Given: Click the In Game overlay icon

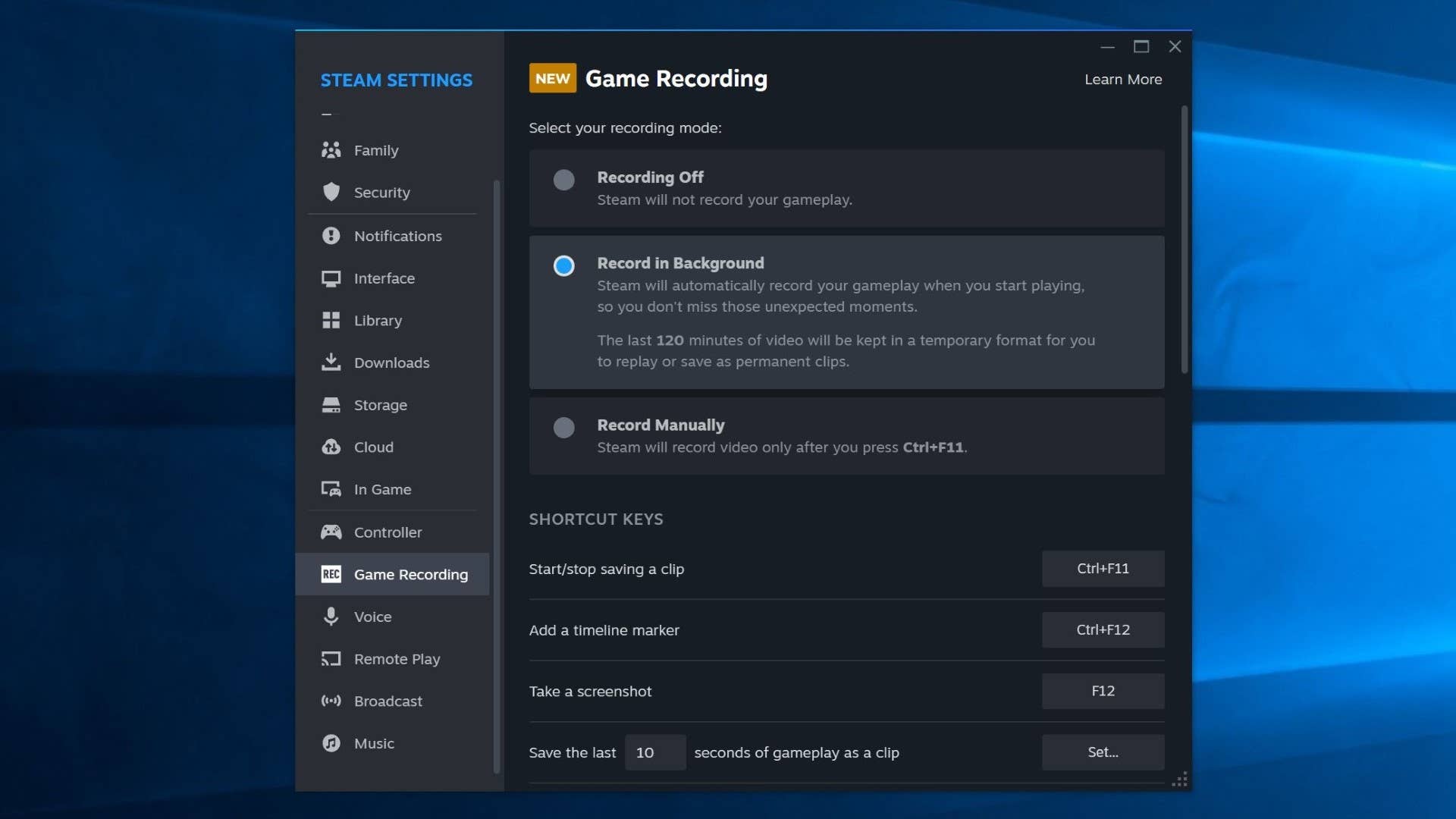Looking at the screenshot, I should click(x=331, y=489).
